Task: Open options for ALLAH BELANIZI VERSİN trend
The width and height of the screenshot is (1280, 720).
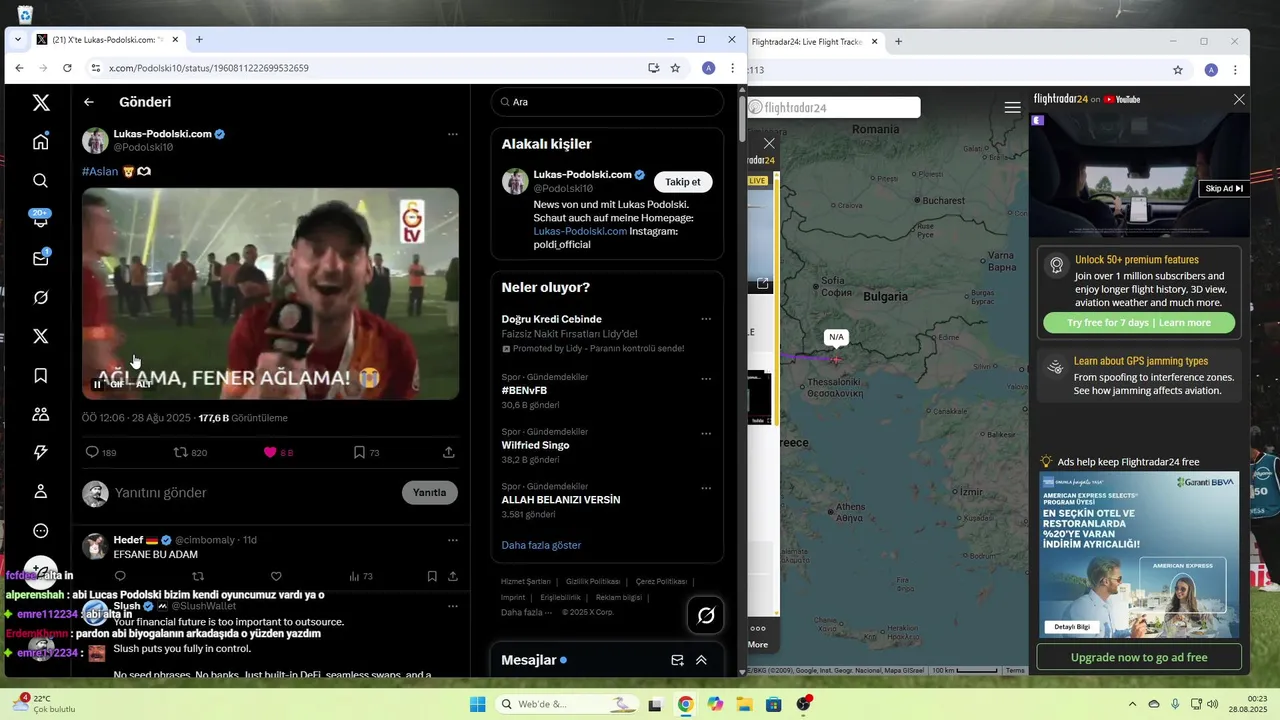Action: [x=706, y=489]
